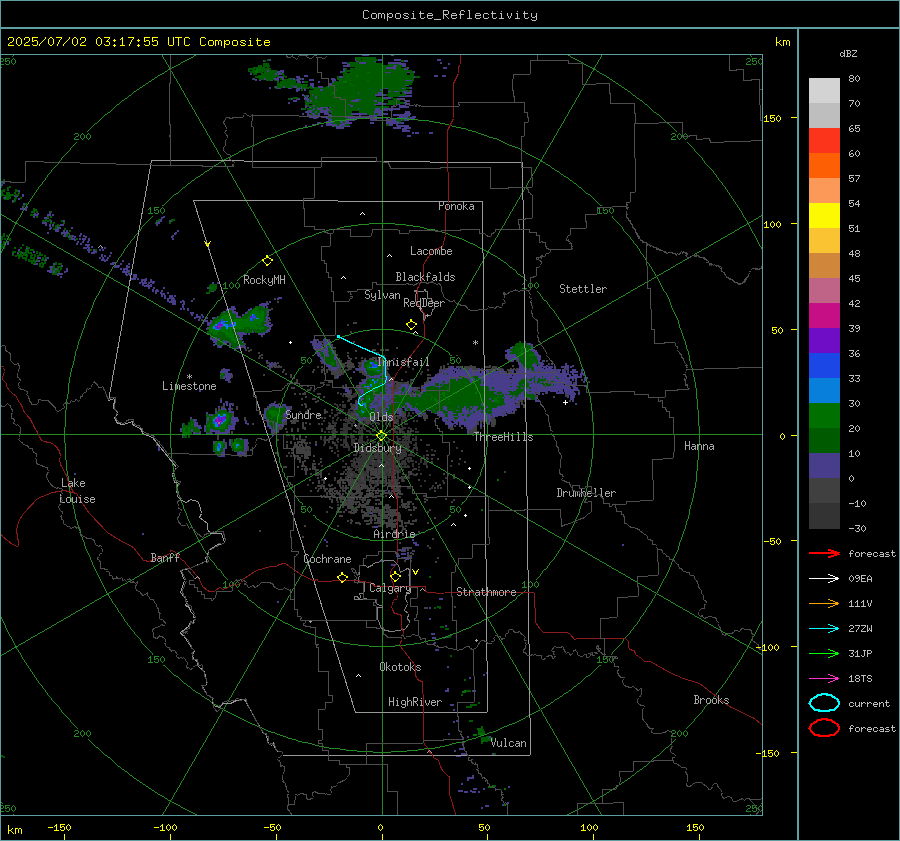Click the red 65 dBZ swatch
Viewport: 900px width, 841px height.
(824, 141)
